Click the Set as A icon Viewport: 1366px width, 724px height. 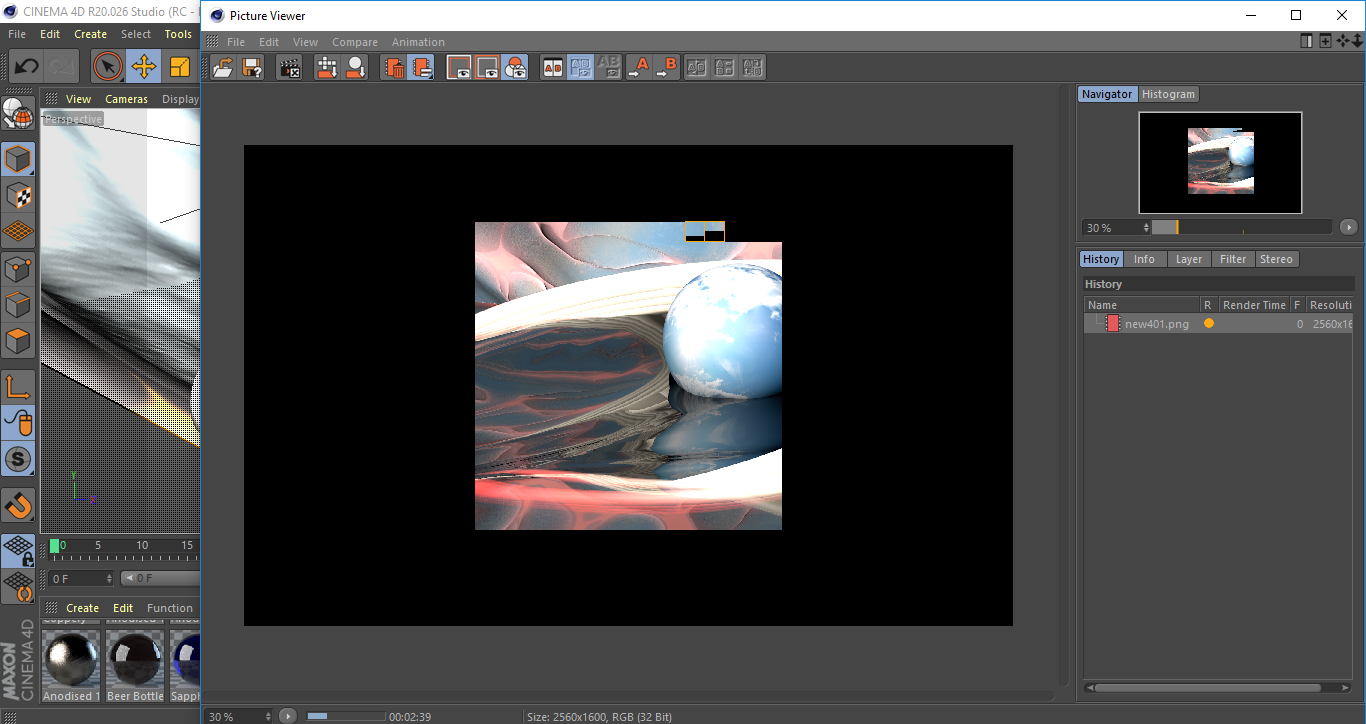(x=638, y=67)
